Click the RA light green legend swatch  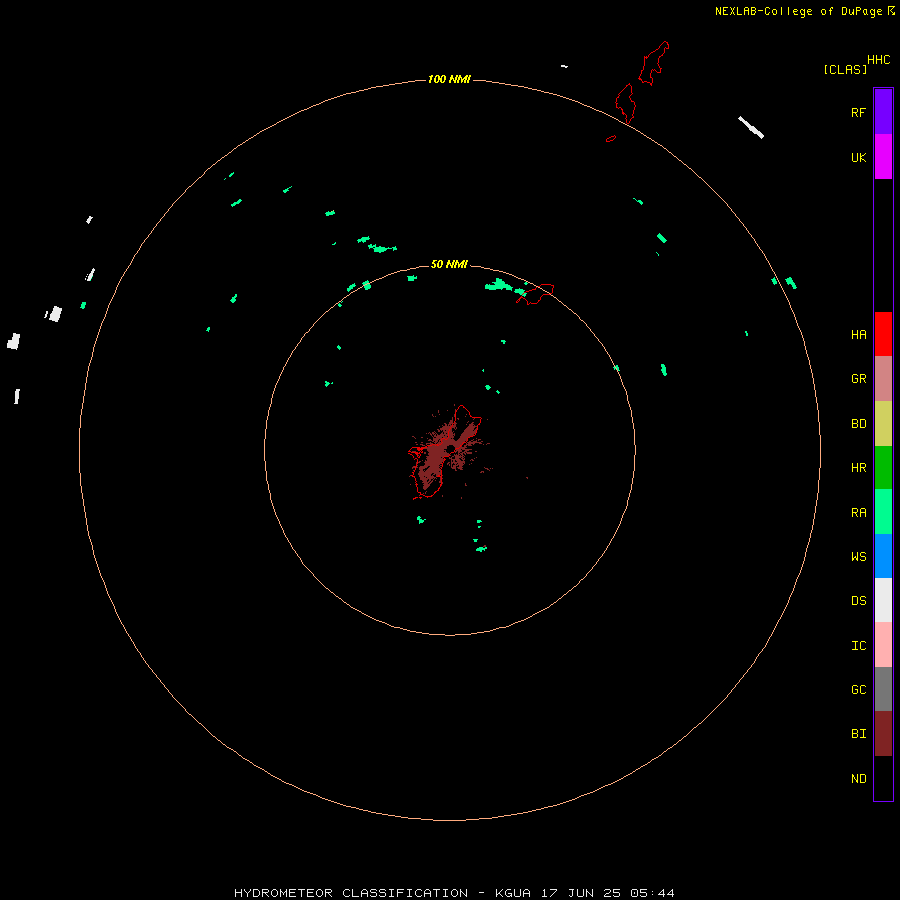883,512
